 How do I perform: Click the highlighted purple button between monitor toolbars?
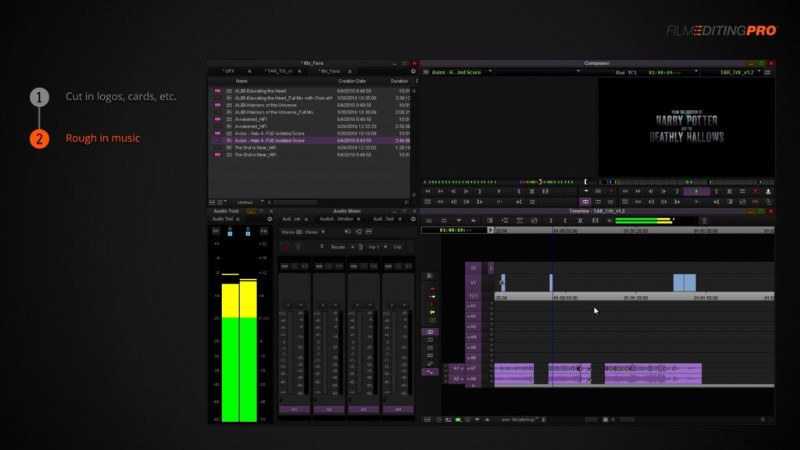click(585, 202)
